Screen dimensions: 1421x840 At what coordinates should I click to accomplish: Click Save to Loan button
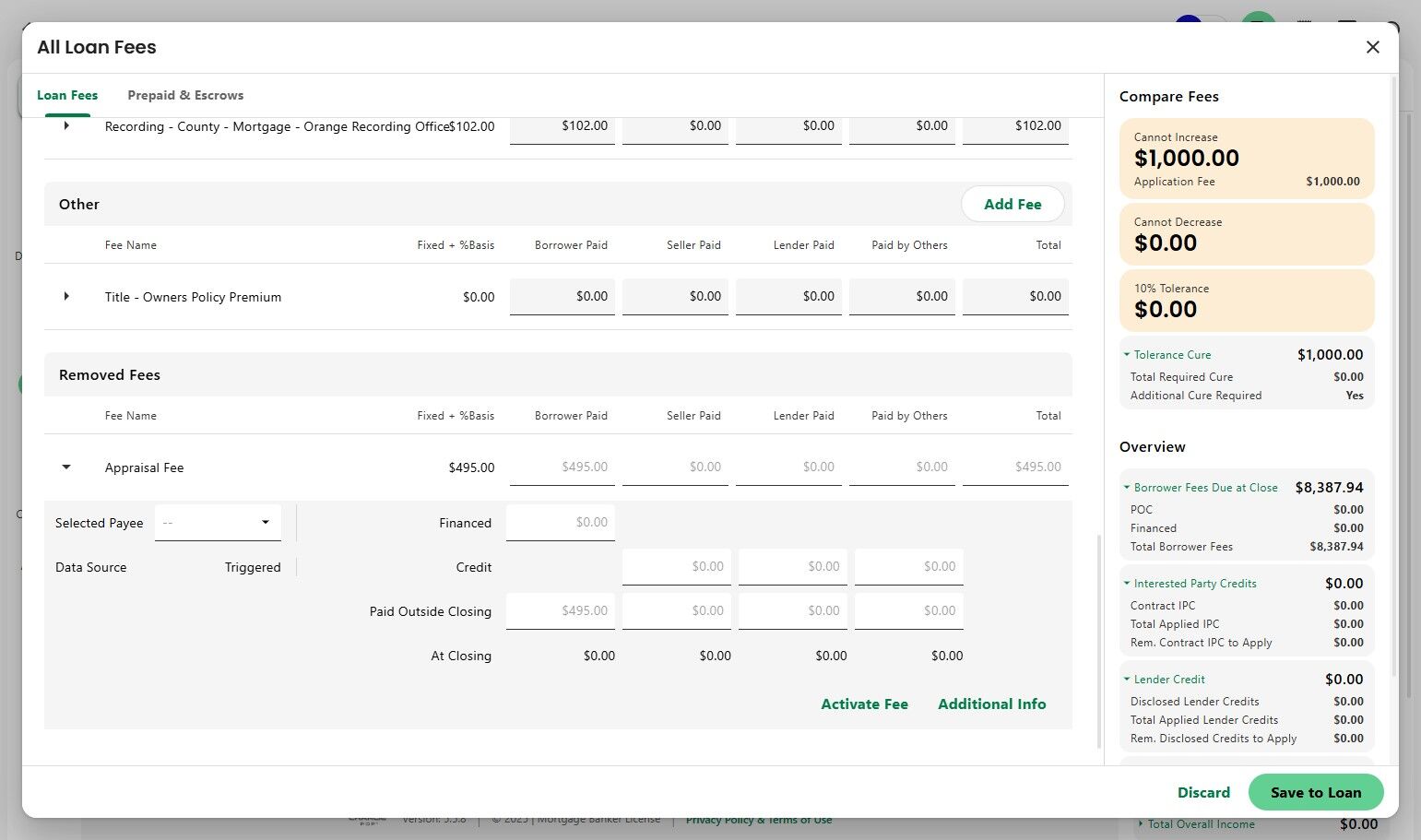(x=1316, y=792)
